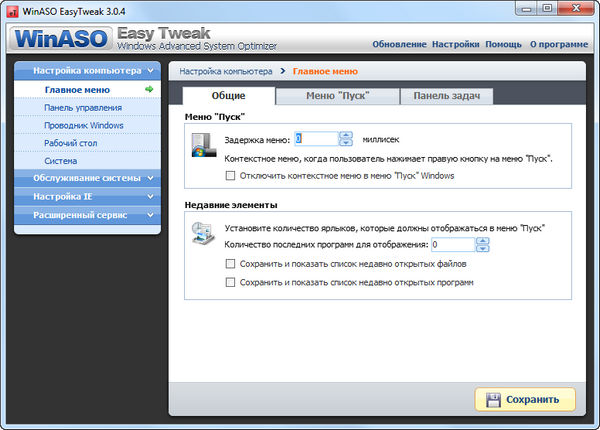This screenshot has height=430, width=600.
Task: Expand the Обслуживание системы section
Action: click(x=149, y=178)
